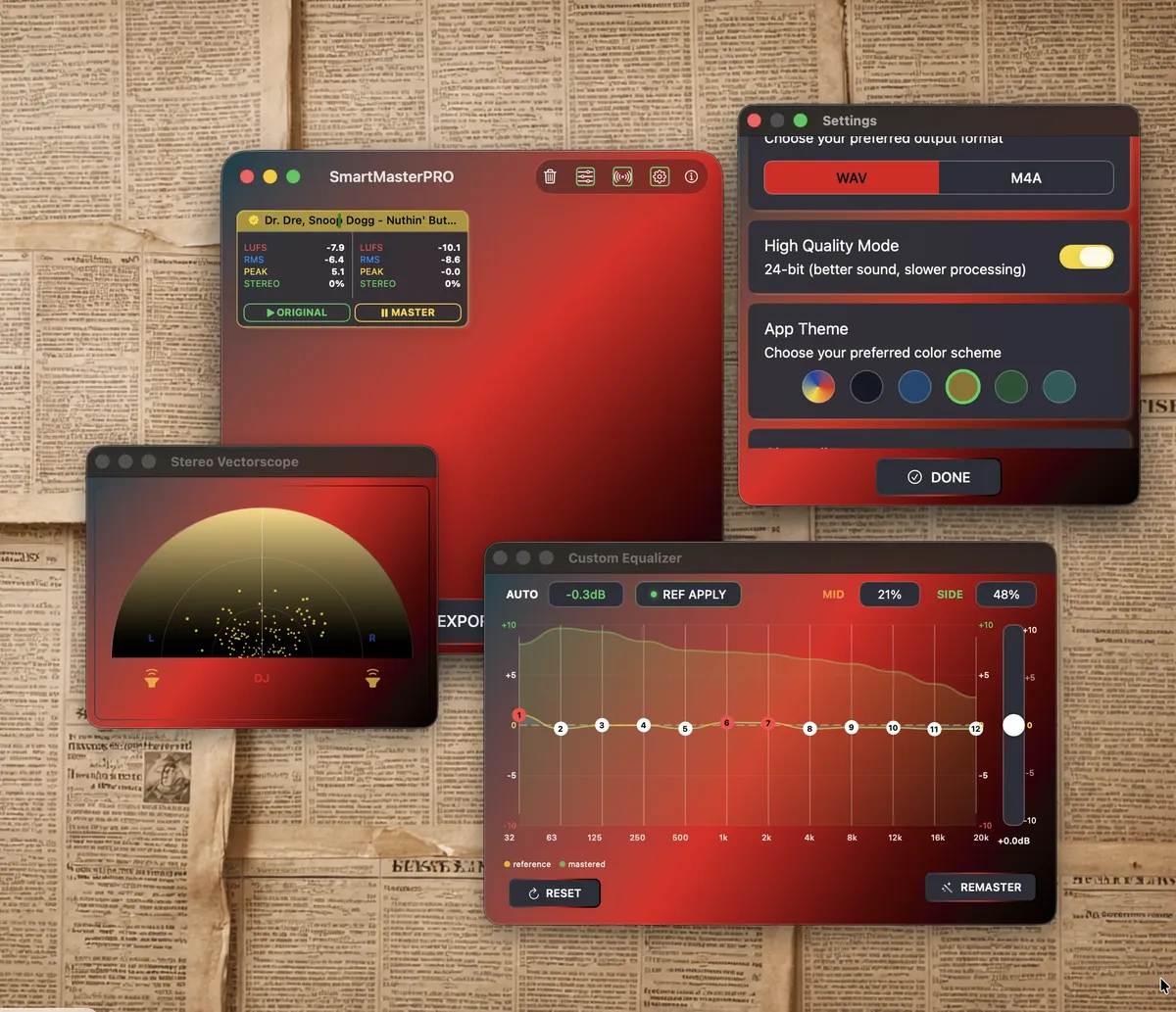The width and height of the screenshot is (1176, 1012).
Task: Pause the MASTER track playback
Action: (x=408, y=313)
